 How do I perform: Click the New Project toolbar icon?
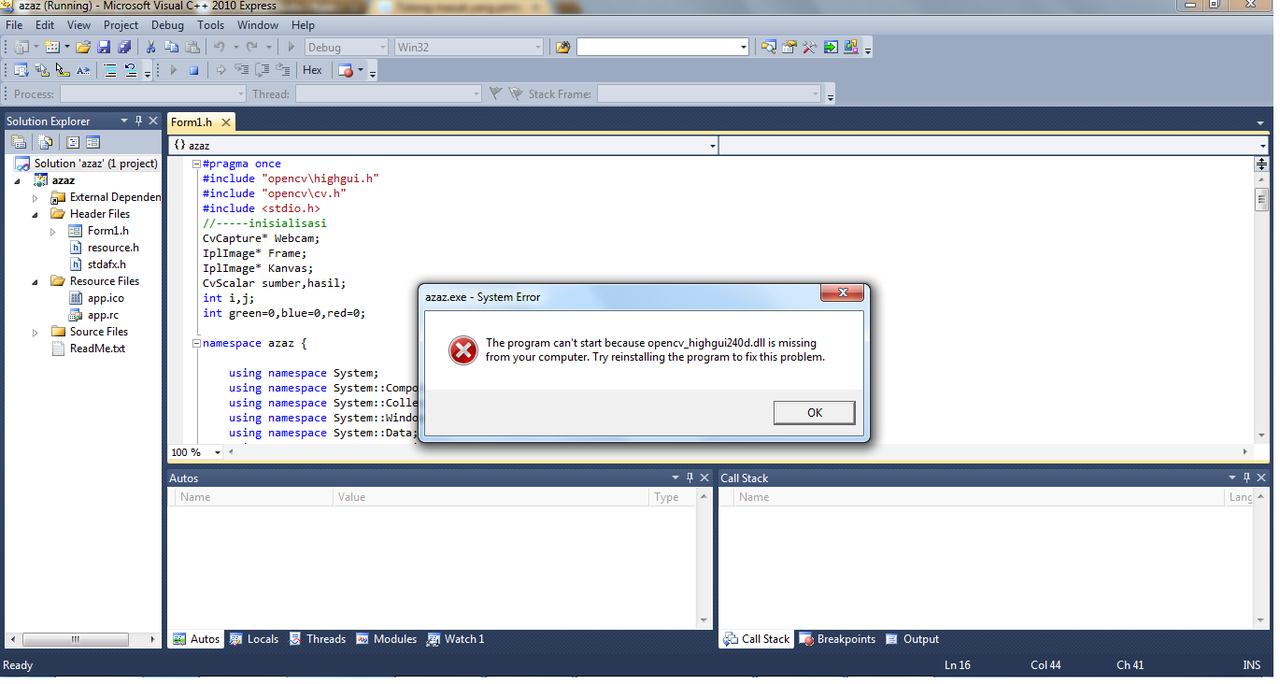(x=21, y=47)
